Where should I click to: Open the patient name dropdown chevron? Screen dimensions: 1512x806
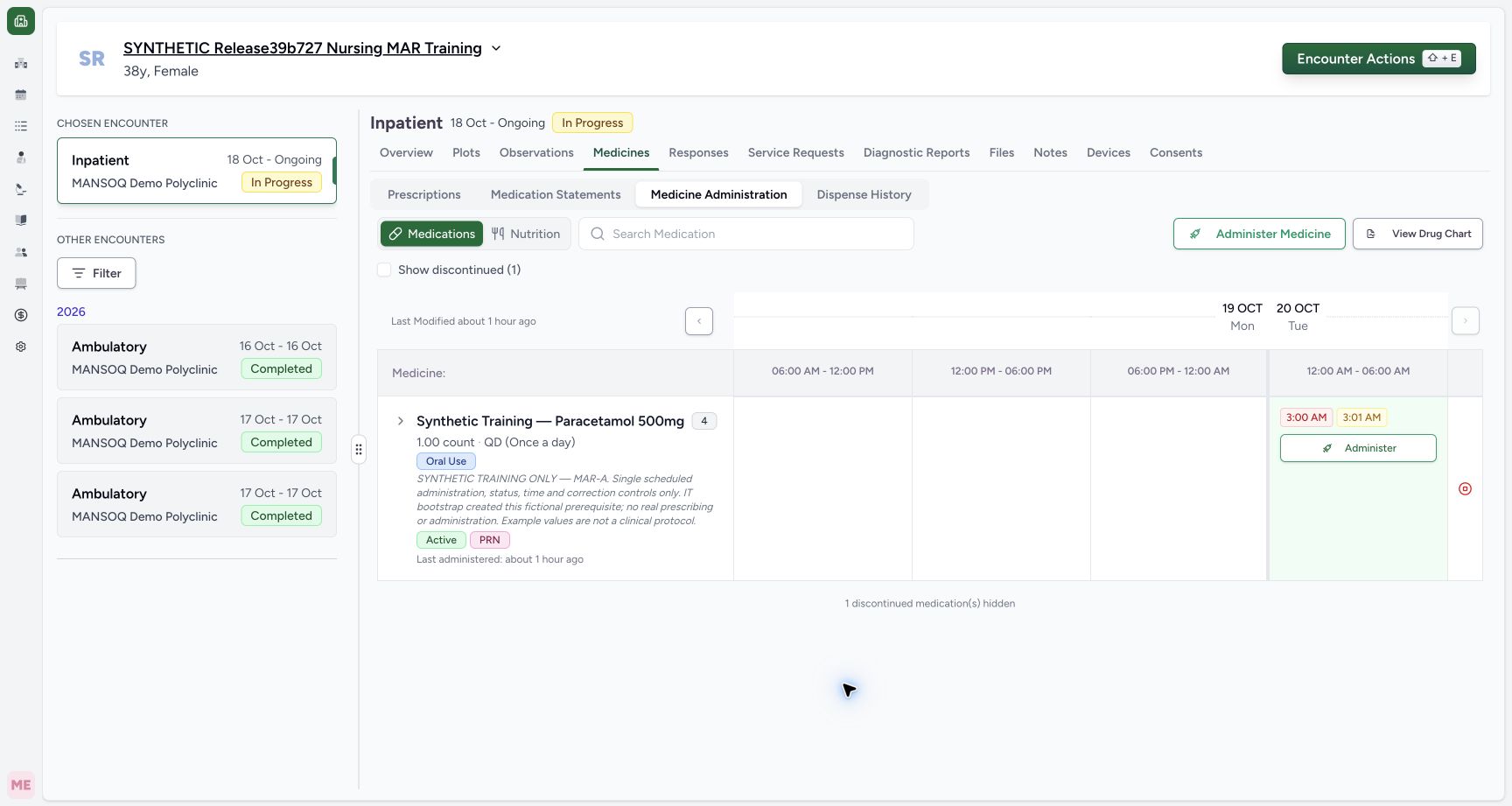pos(496,48)
